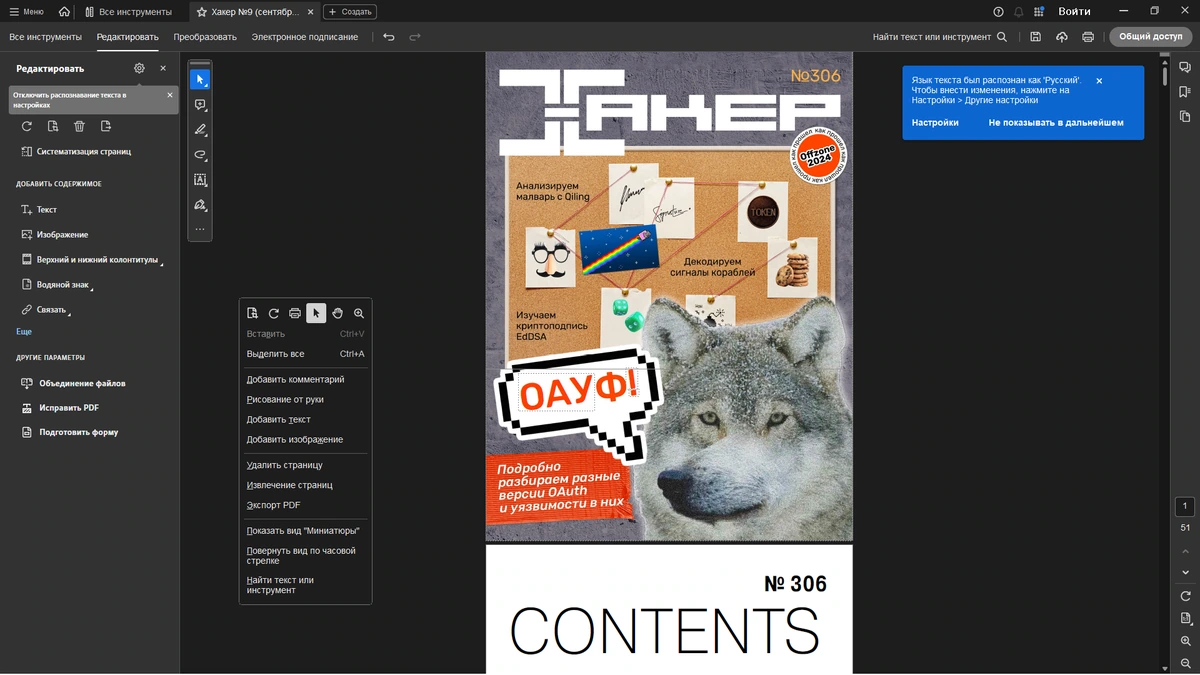Click the "Войти" sign-in button
This screenshot has height=675, width=1200.
pyautogui.click(x=1074, y=12)
